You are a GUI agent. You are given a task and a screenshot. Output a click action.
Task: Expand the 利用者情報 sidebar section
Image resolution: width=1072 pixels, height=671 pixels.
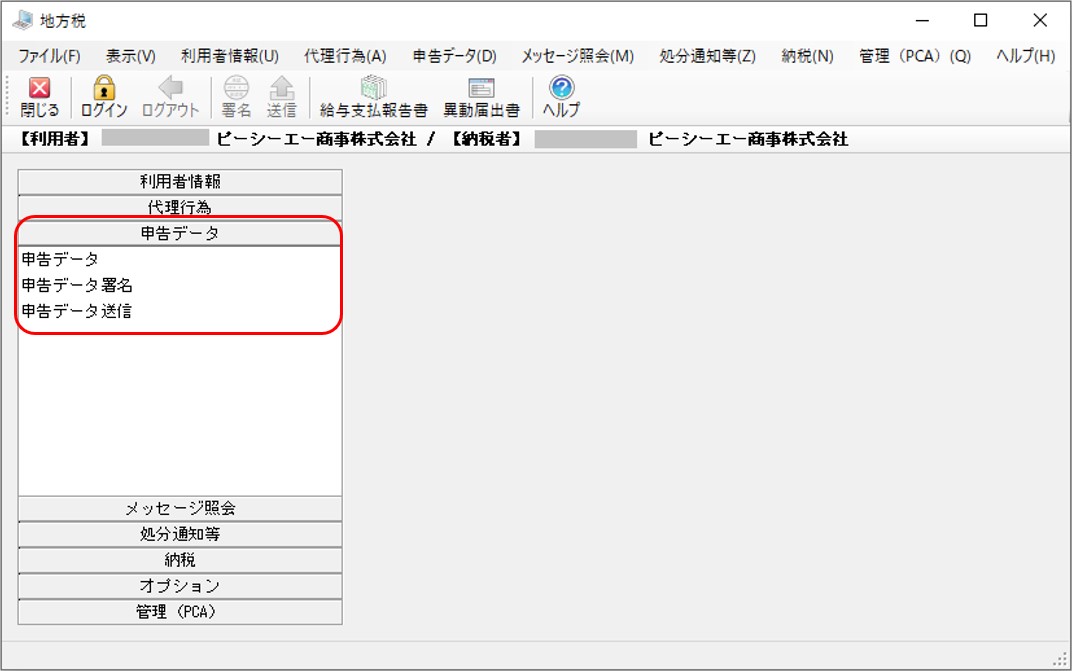click(180, 182)
